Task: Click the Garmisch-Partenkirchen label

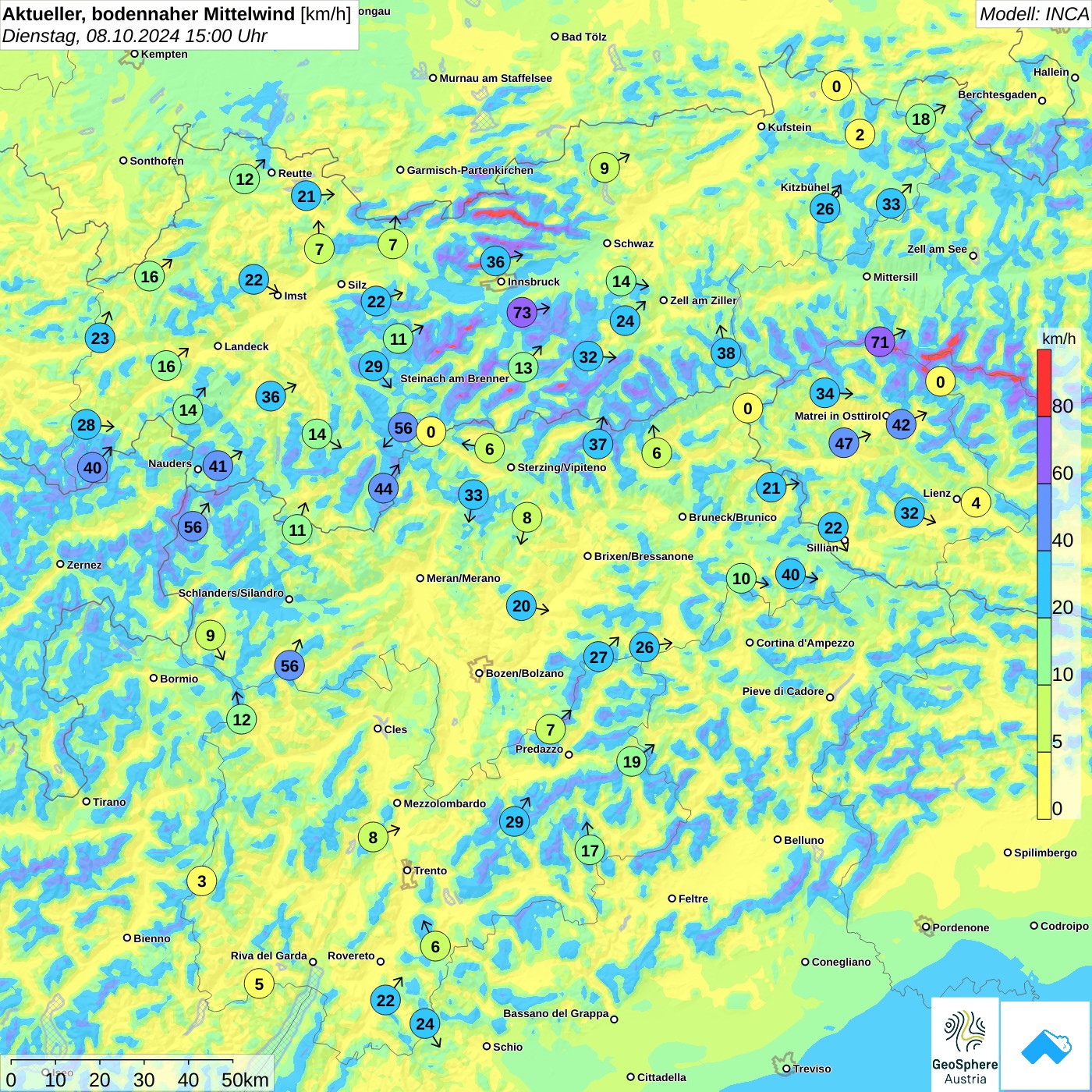Action: click(470, 170)
